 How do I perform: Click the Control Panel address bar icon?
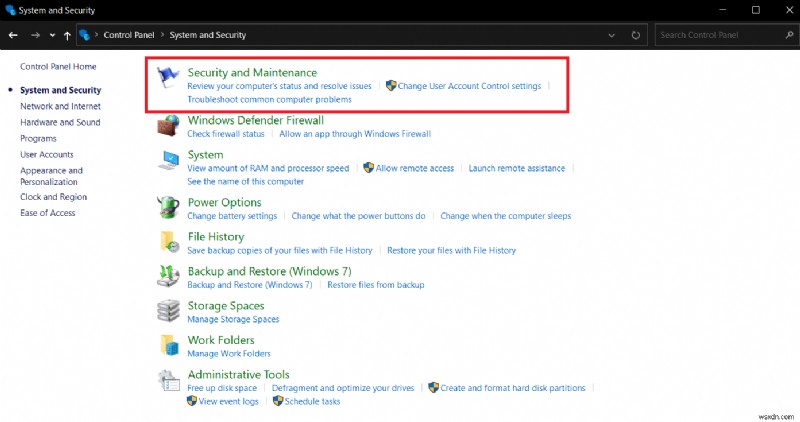coord(85,35)
